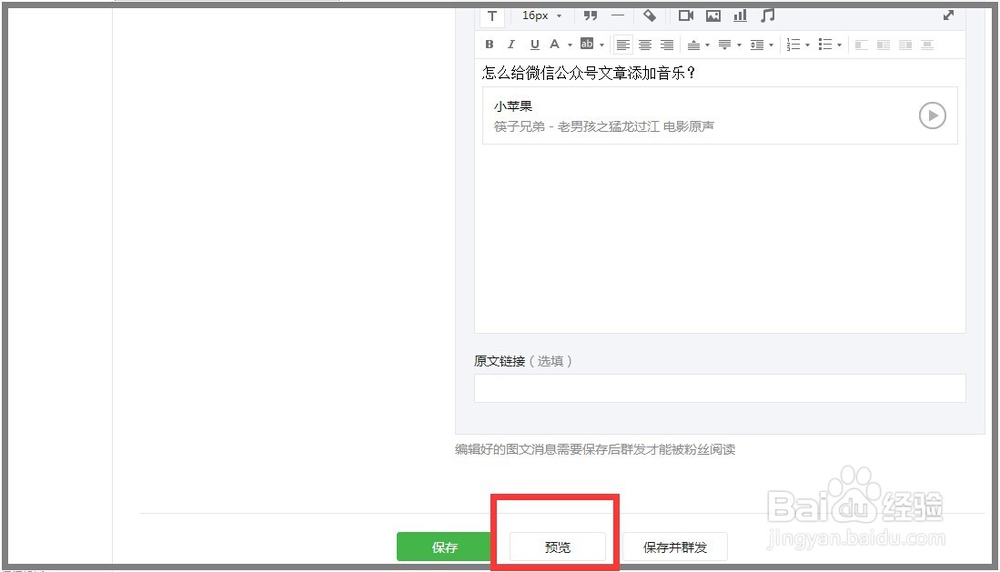Click the indent icon

pos(756,45)
